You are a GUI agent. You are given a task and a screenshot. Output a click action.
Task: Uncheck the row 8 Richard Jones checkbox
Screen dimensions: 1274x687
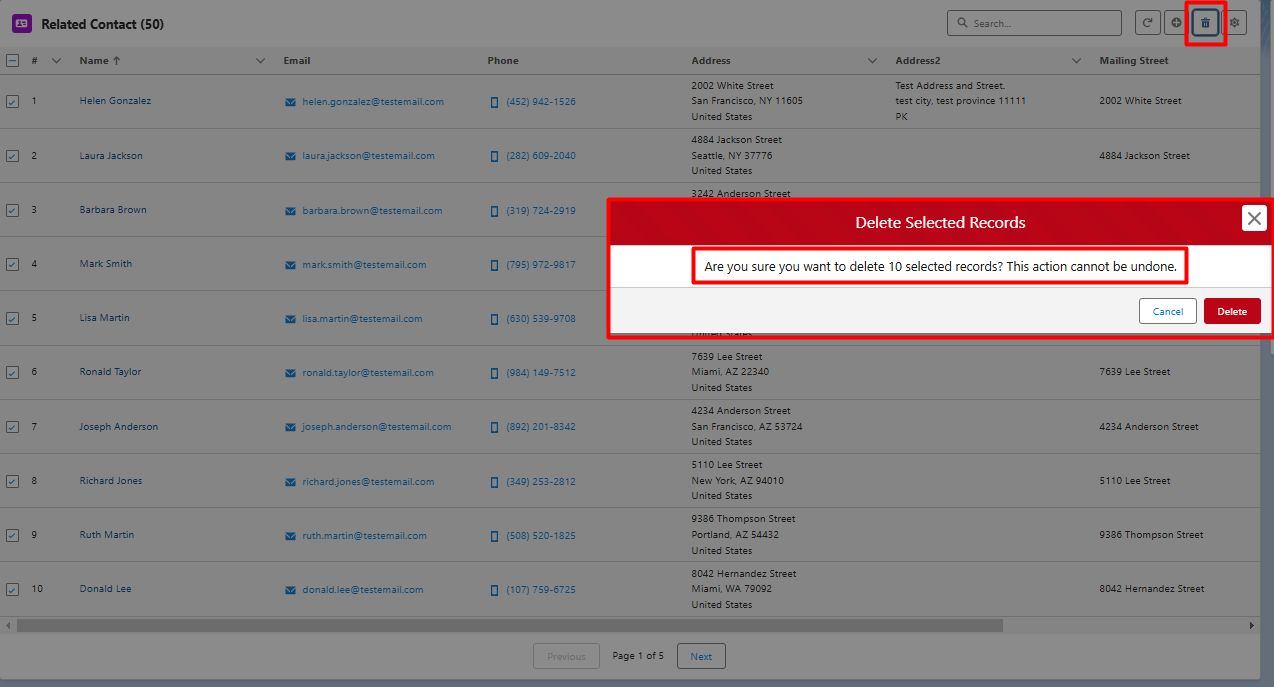[x=12, y=481]
